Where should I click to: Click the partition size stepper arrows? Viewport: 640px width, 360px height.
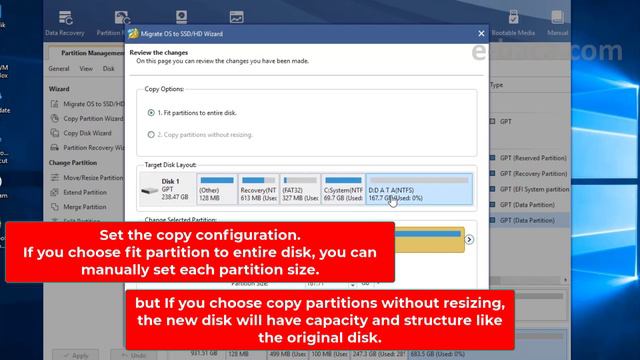[352, 284]
